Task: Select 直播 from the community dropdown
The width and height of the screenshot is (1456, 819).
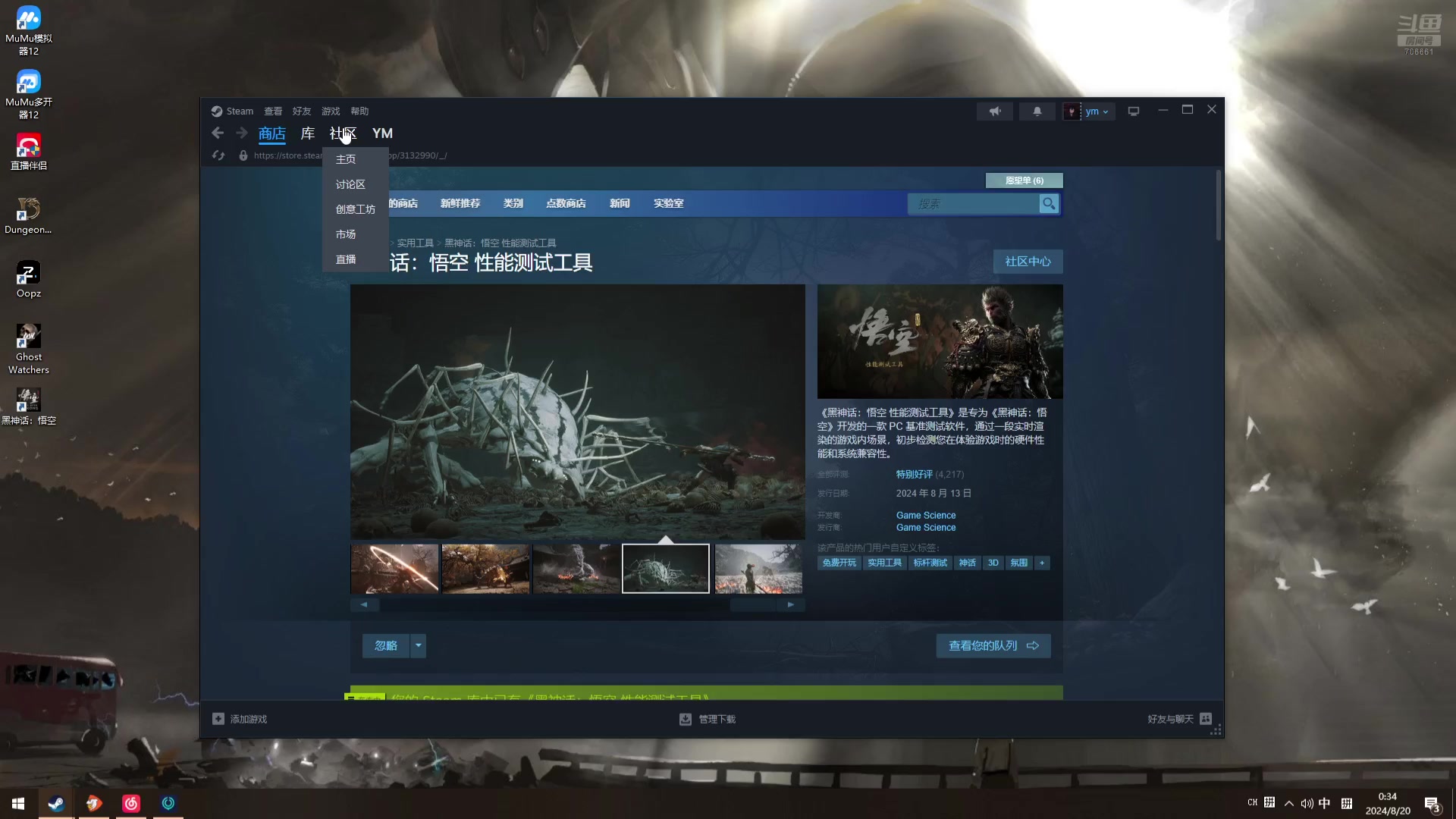Action: 356,259
